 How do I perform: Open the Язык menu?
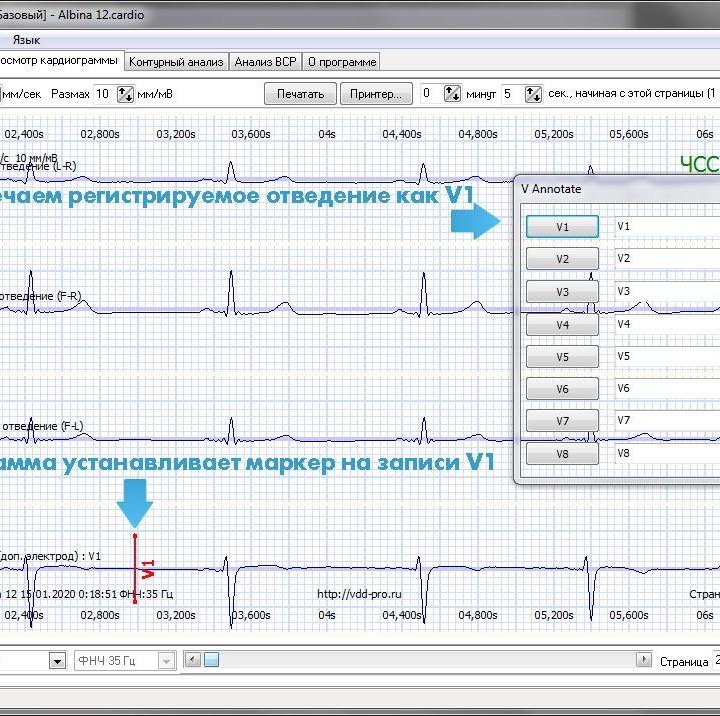[26, 40]
